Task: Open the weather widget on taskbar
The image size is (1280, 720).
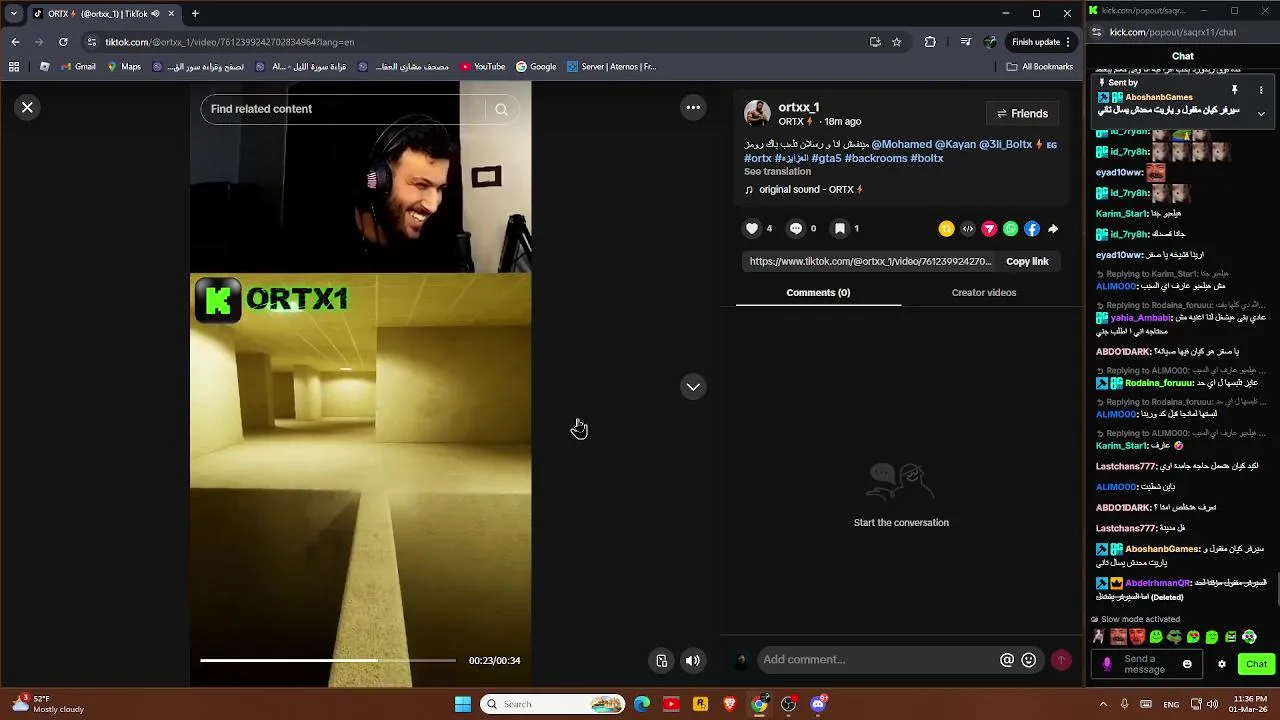Action: (46, 704)
